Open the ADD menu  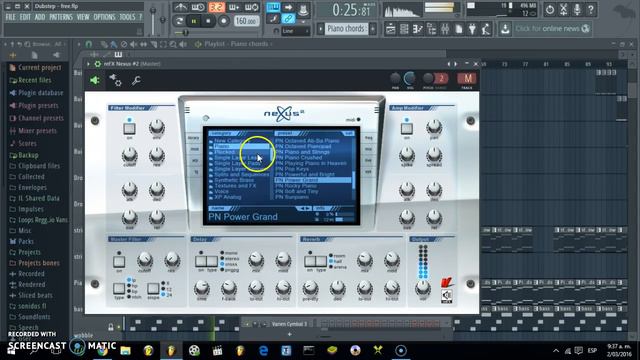(x=40, y=17)
